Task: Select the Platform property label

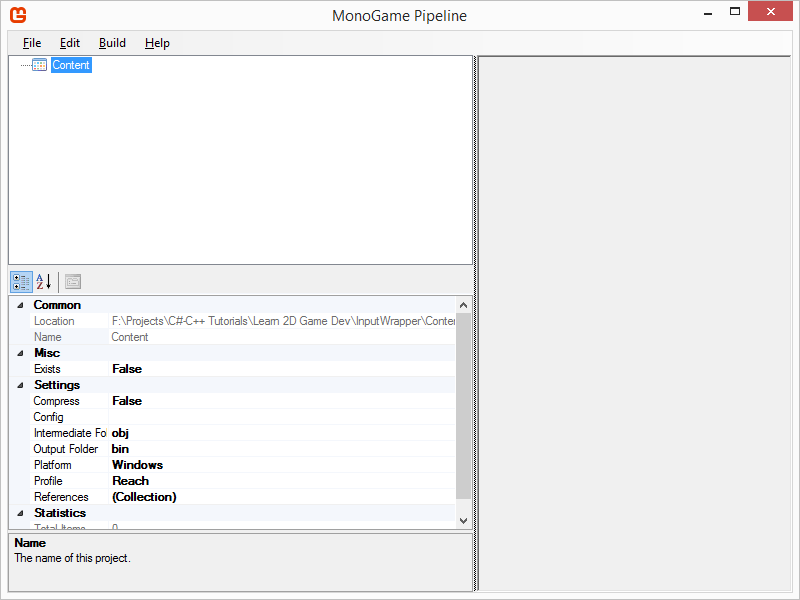Action: (x=53, y=465)
